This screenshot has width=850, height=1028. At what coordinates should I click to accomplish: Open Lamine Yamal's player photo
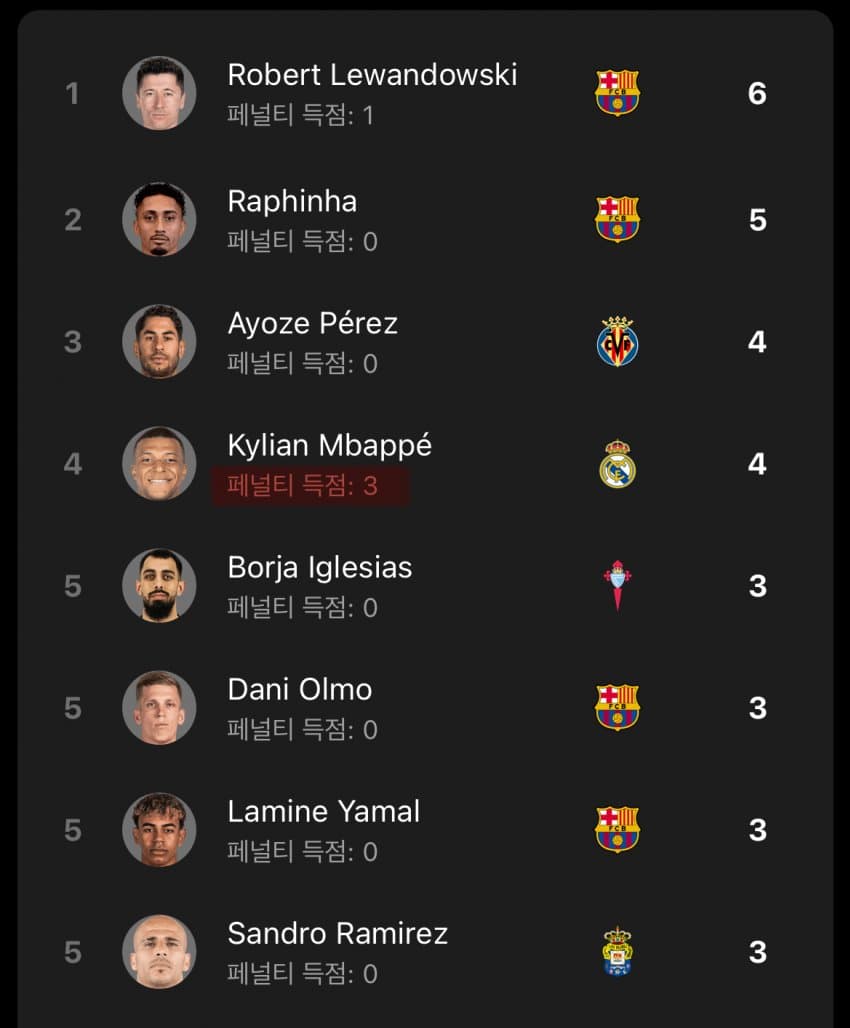[x=159, y=830]
